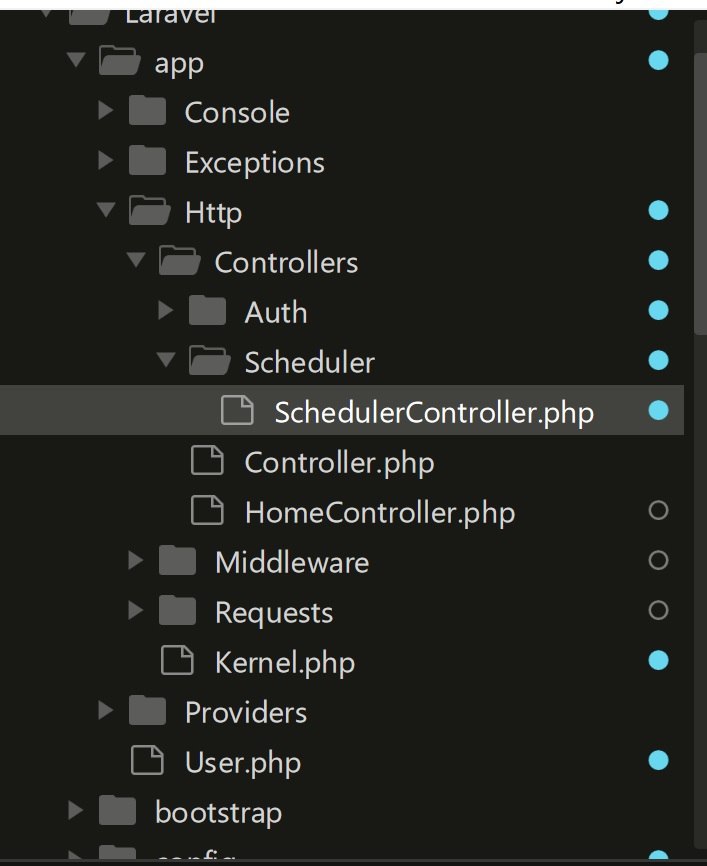Click the blue status dot beside User.php
Image resolution: width=707 pixels, height=866 pixels.
pos(658,761)
